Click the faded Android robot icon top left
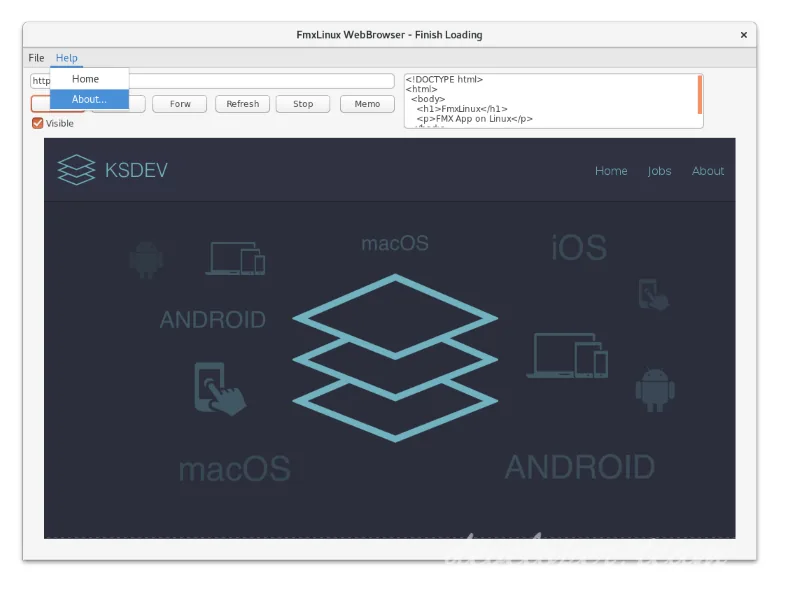This screenshot has width=800, height=592. 146,260
